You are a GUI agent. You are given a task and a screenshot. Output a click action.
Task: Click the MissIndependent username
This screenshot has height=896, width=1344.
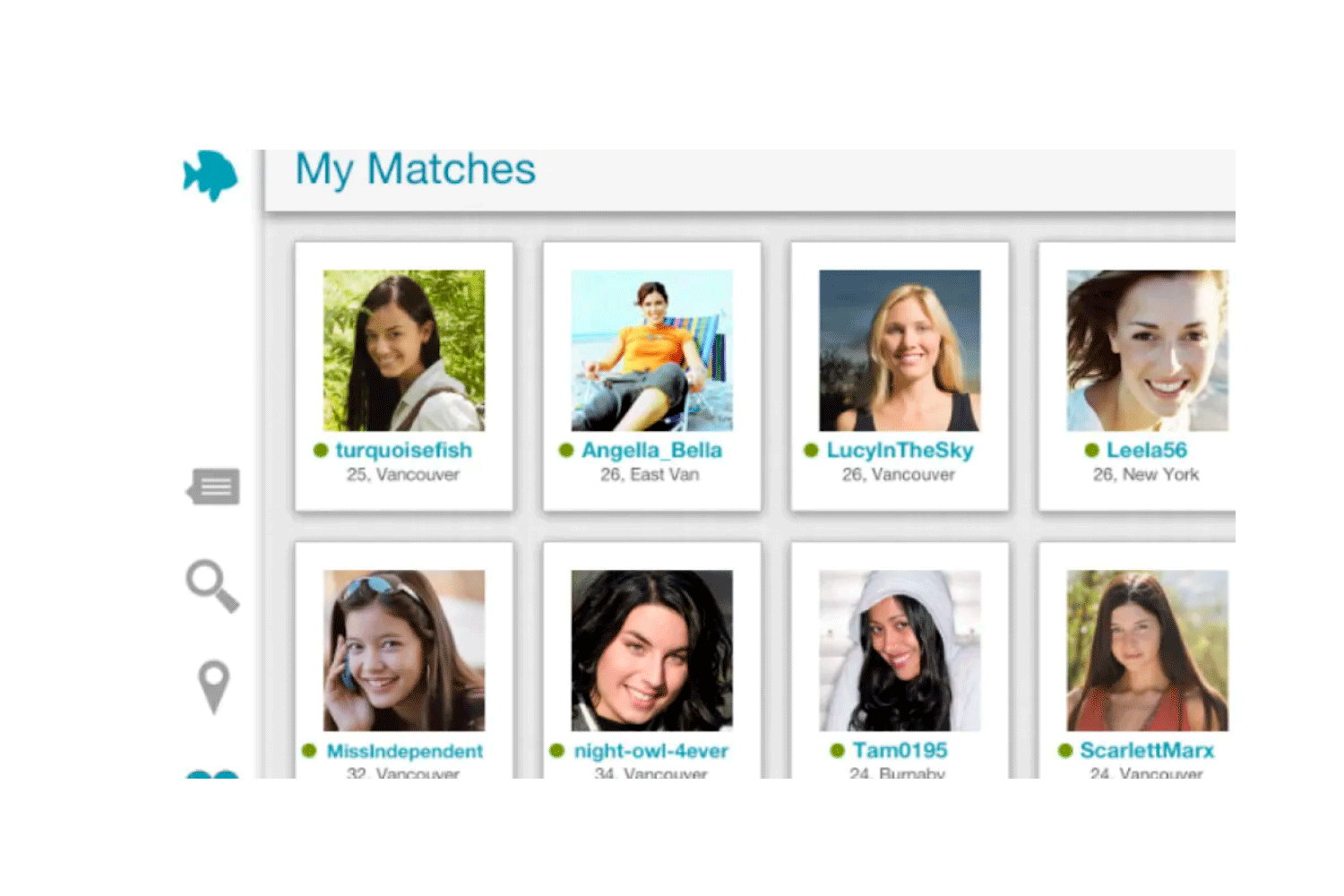tap(405, 752)
